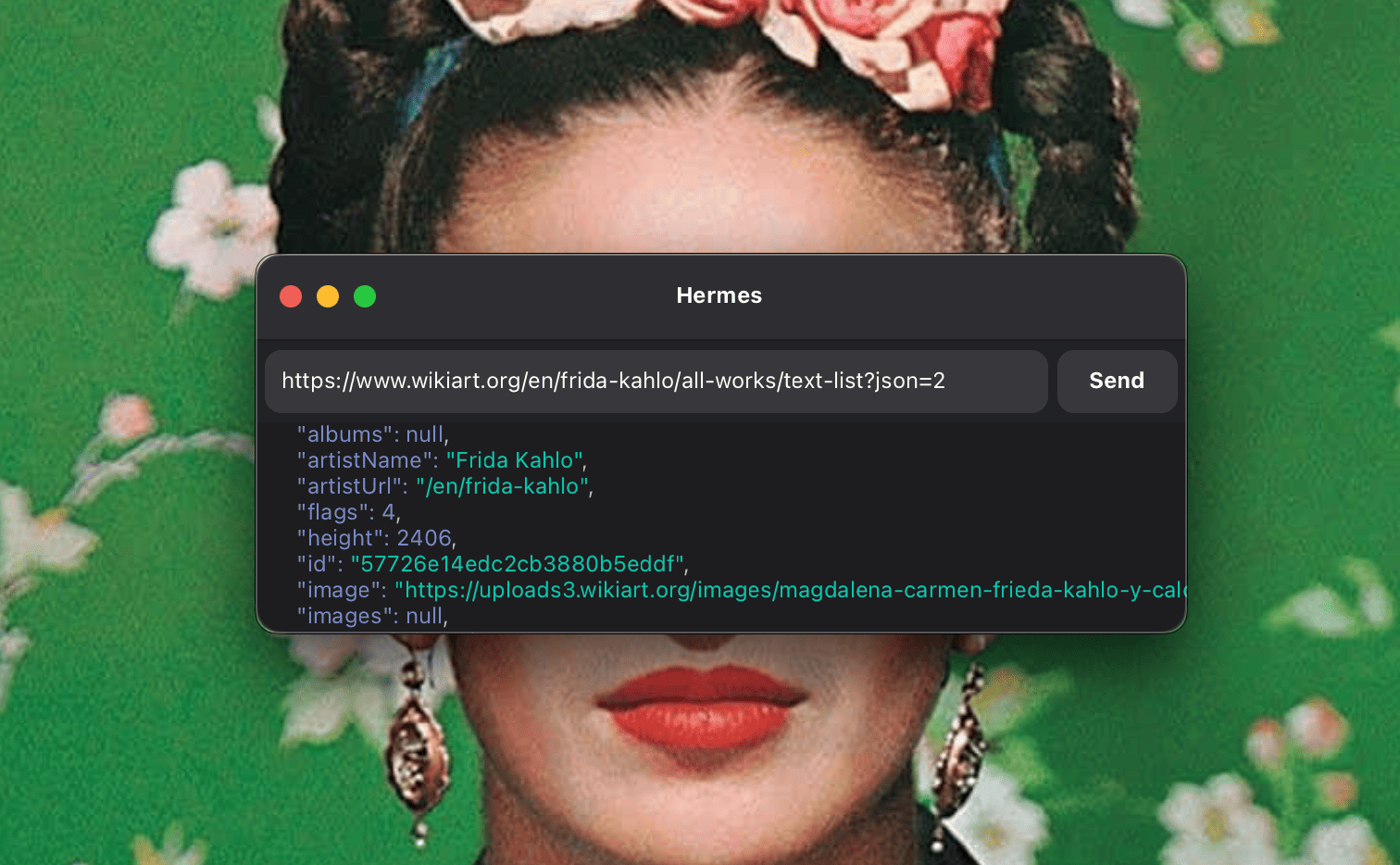Image resolution: width=1400 pixels, height=865 pixels.
Task: Click the "flags": 4 line
Action: [x=348, y=512]
